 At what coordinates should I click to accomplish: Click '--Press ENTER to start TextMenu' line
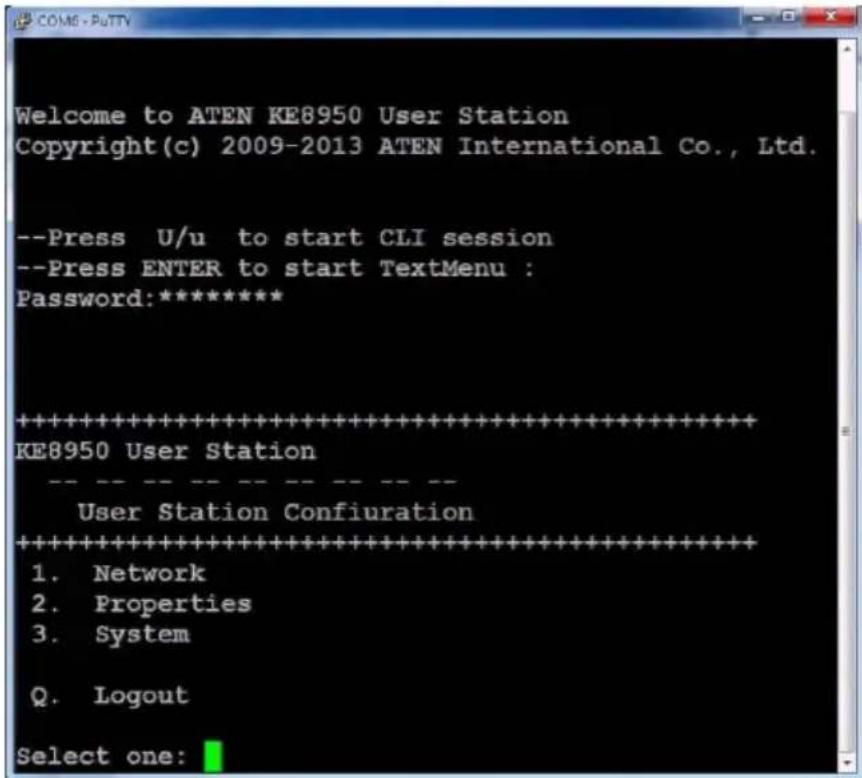(275, 268)
